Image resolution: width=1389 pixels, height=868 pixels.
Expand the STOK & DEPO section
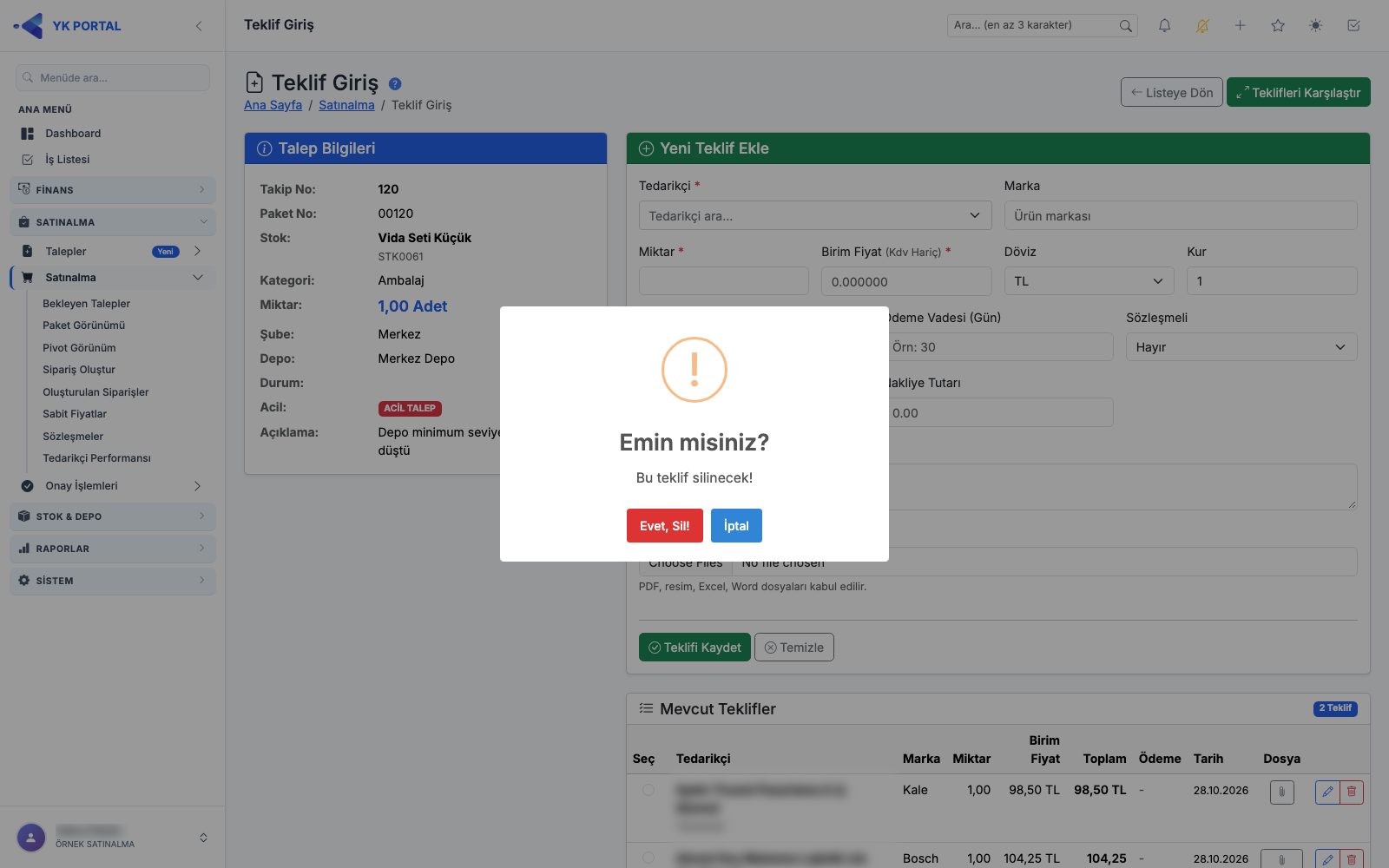113,516
